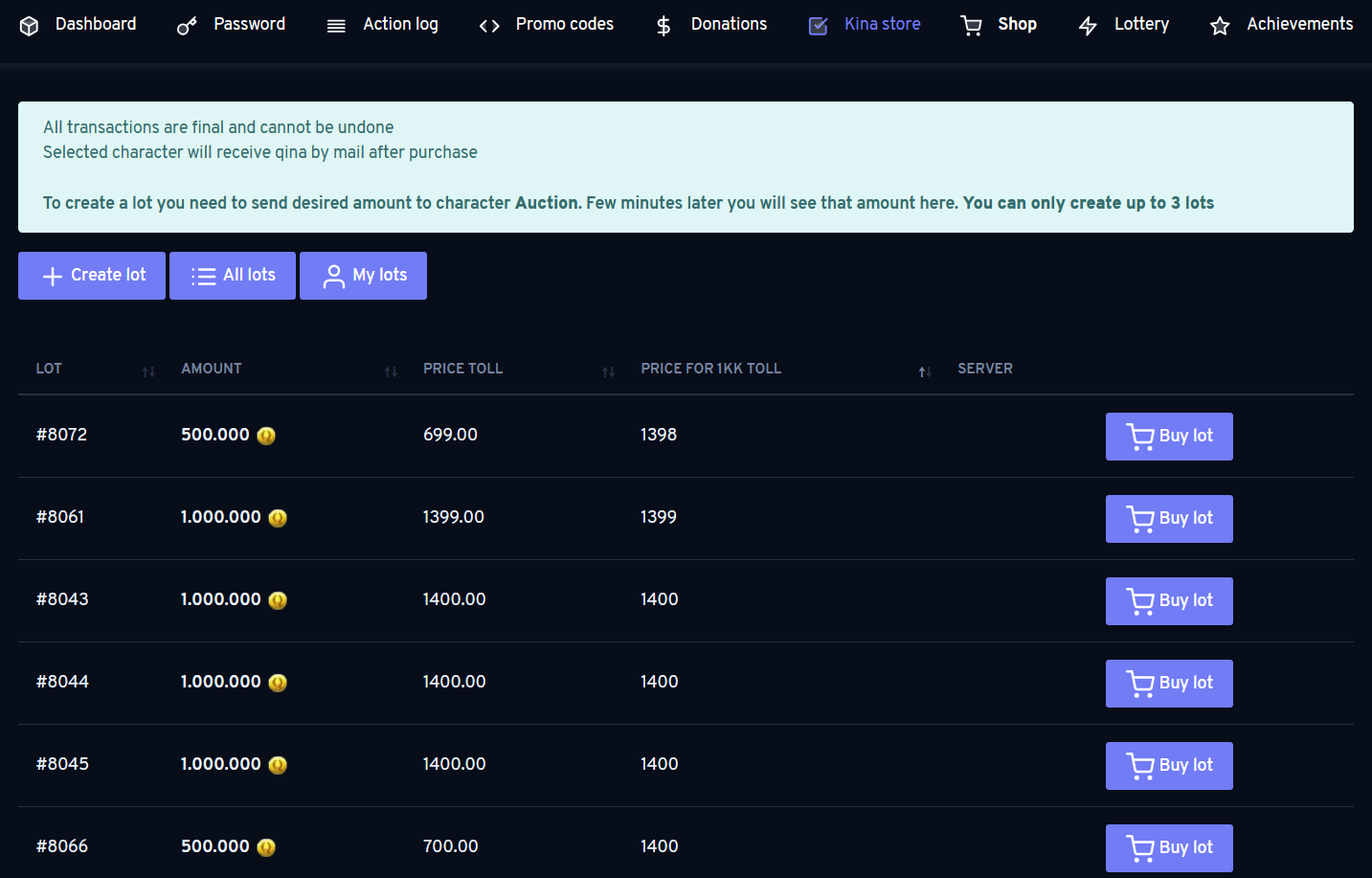Click the Server column header

pos(985,369)
